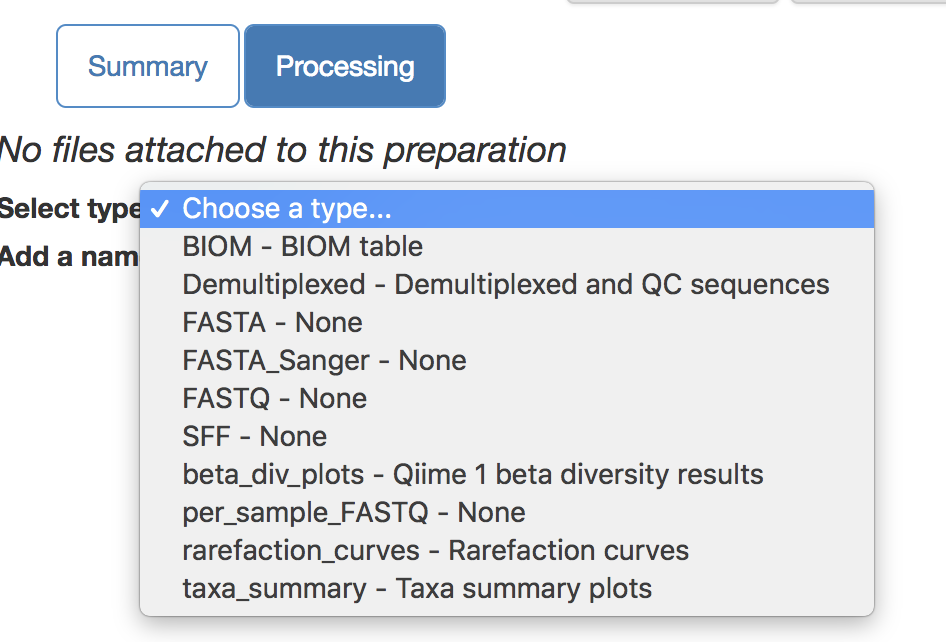Switch to the Summary tab
The height and width of the screenshot is (642, 946).
click(148, 66)
